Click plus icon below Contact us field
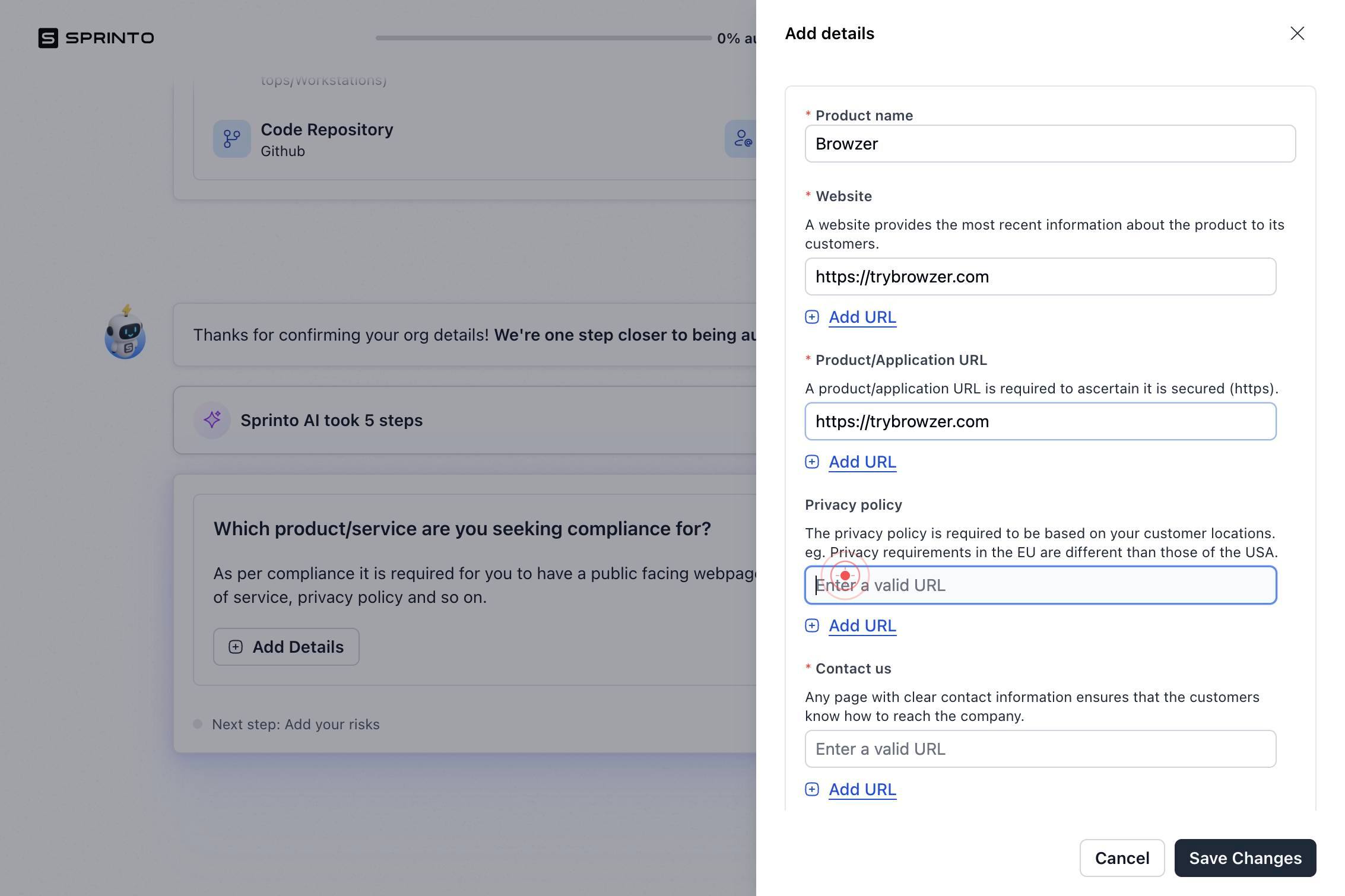Screen dimensions: 1345x896 point(811,789)
